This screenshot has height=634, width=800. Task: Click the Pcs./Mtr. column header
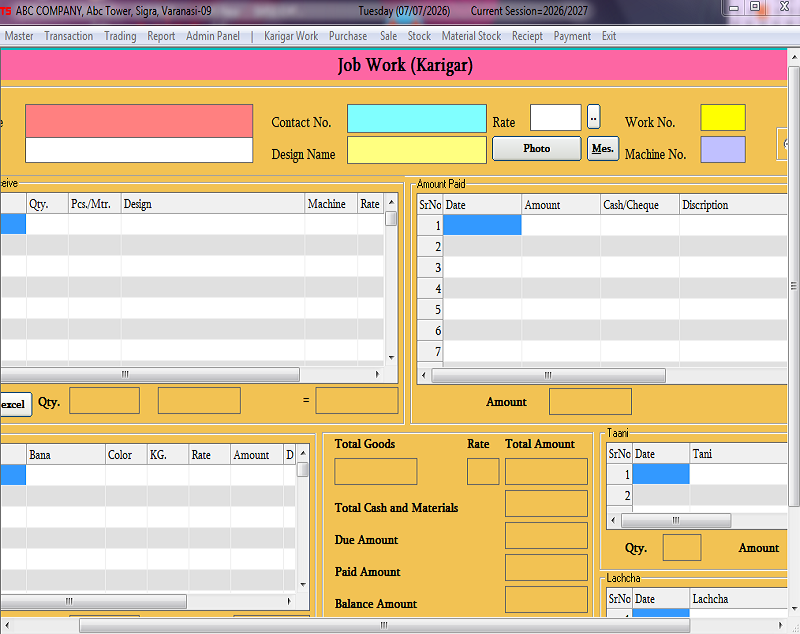point(94,204)
